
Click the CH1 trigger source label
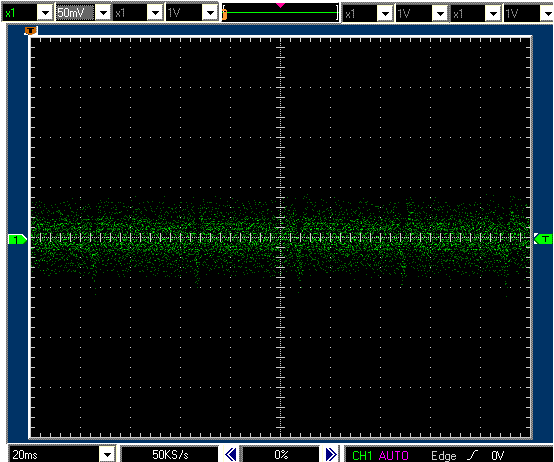[362, 455]
